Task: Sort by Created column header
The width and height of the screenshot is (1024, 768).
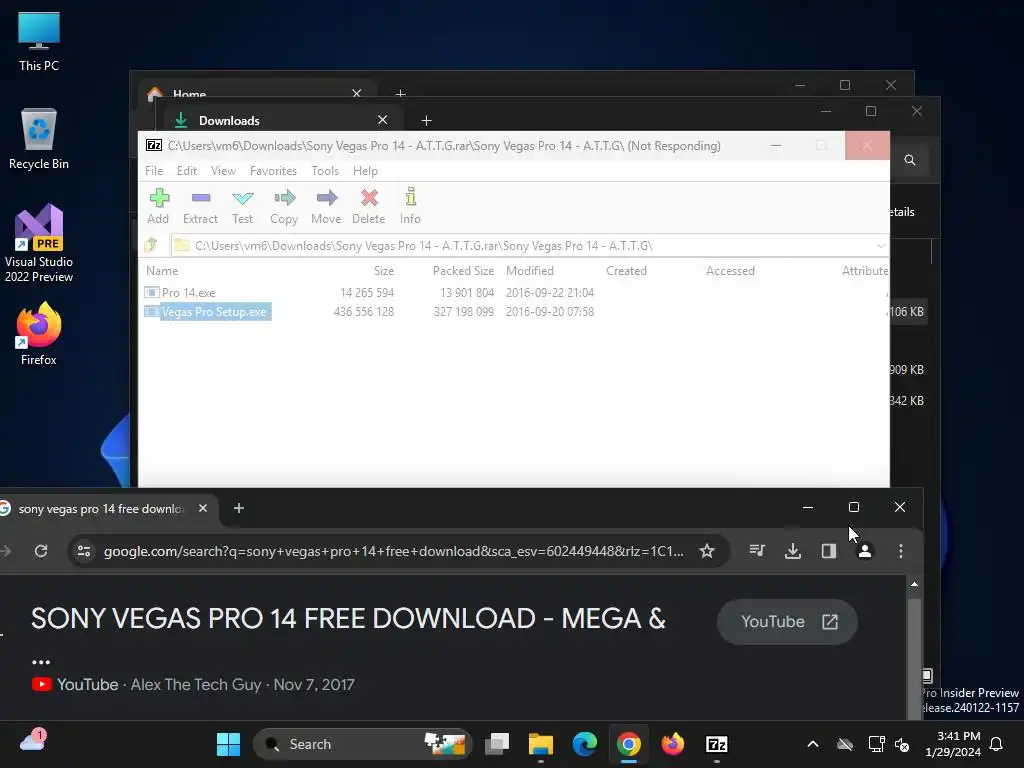Action: tap(626, 270)
